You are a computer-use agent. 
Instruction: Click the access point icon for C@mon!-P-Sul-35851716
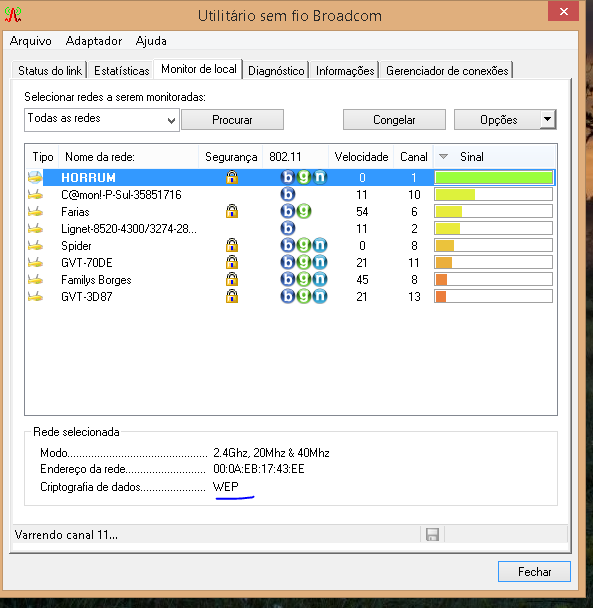pos(35,195)
